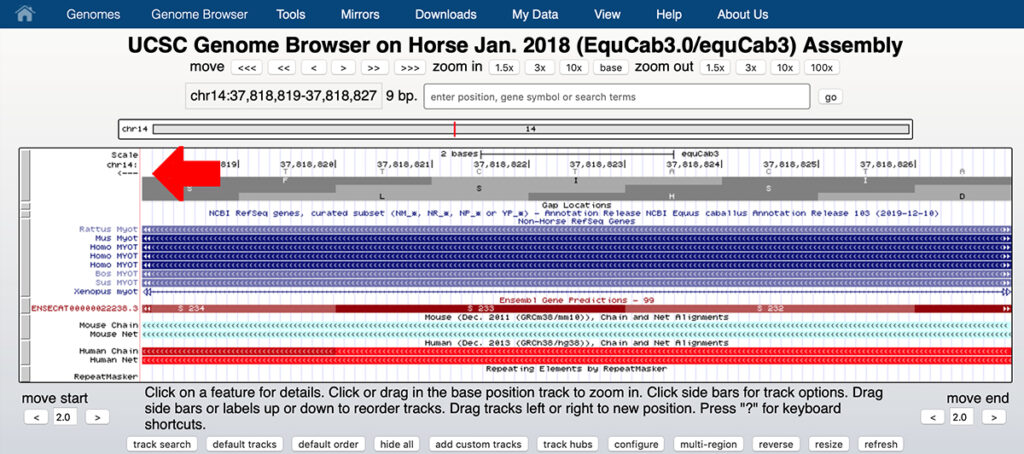Move far right with >>> button
The image size is (1024, 454).
[409, 68]
